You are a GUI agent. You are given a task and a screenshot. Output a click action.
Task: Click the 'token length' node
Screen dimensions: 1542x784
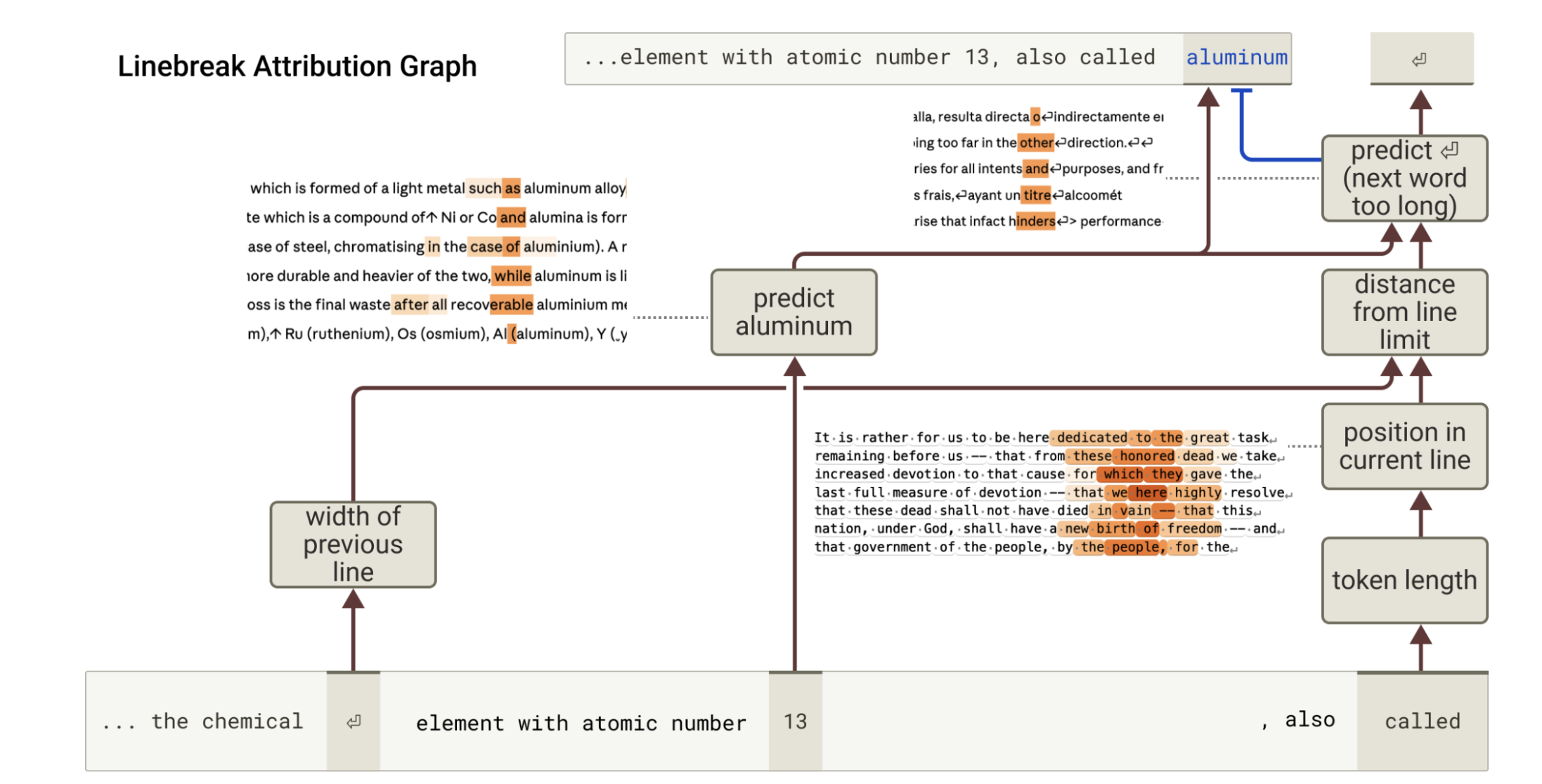tap(1404, 580)
